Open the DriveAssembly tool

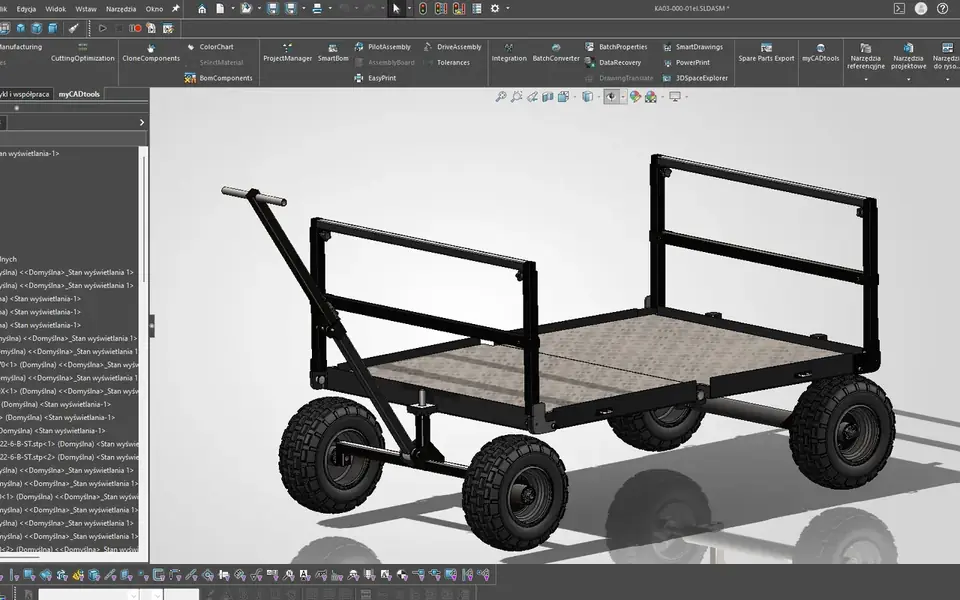pos(452,47)
